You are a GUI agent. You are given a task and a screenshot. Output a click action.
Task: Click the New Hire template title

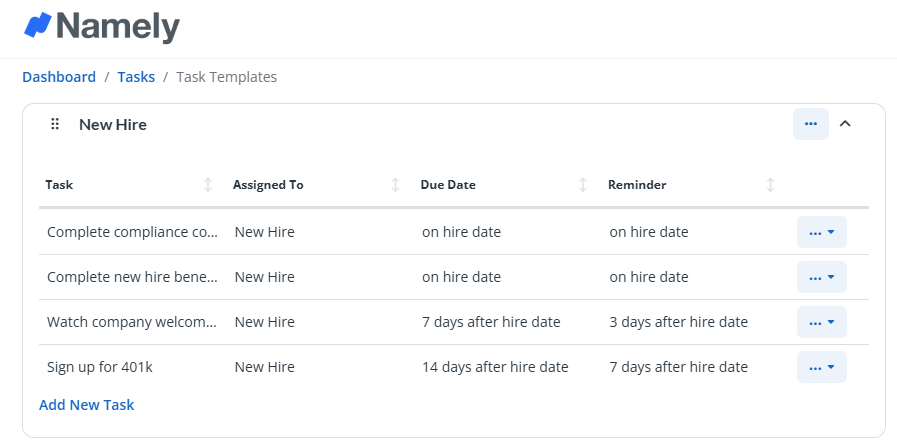tap(113, 125)
